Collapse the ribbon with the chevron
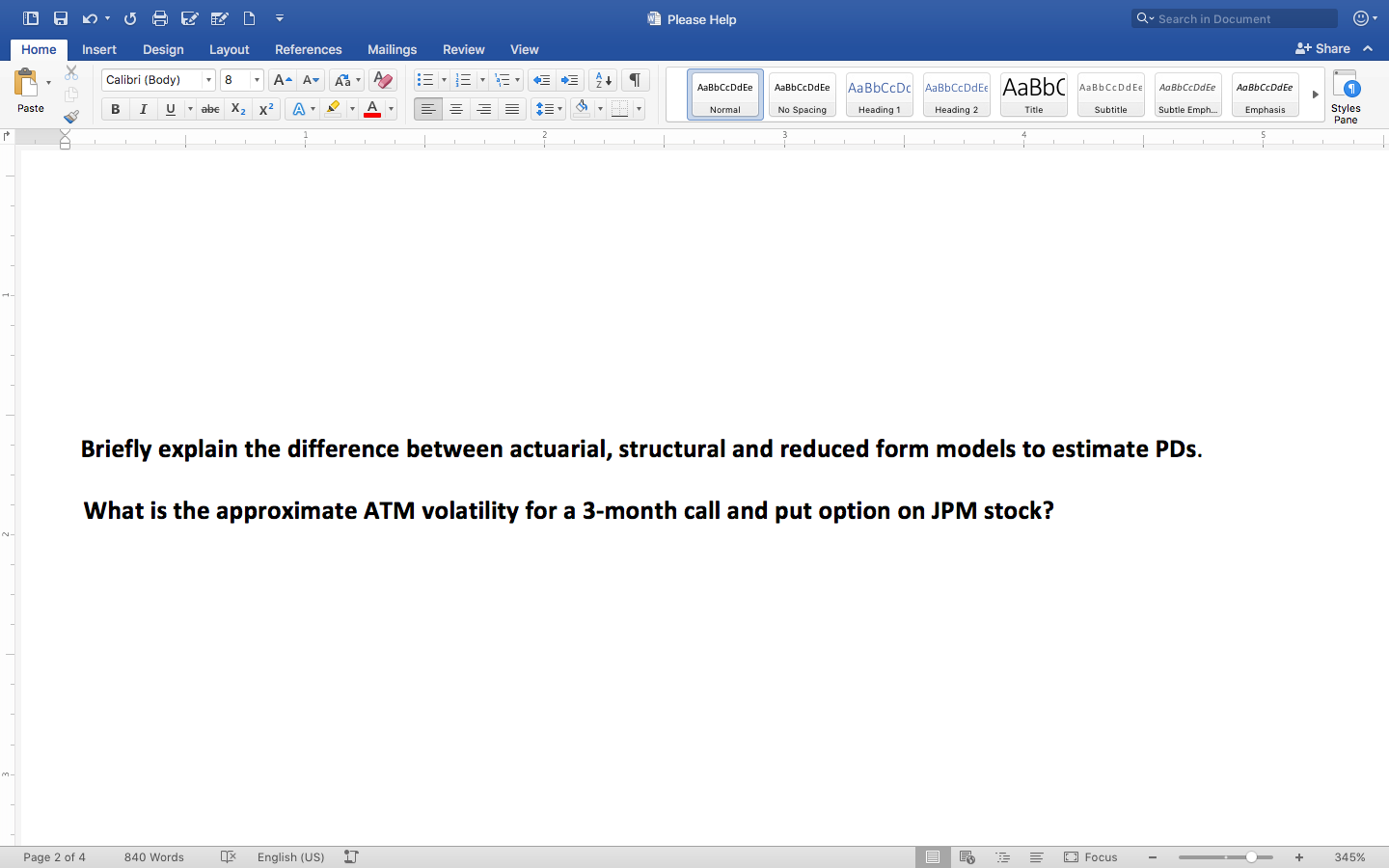Viewport: 1389px width, 868px height. pyautogui.click(x=1368, y=48)
